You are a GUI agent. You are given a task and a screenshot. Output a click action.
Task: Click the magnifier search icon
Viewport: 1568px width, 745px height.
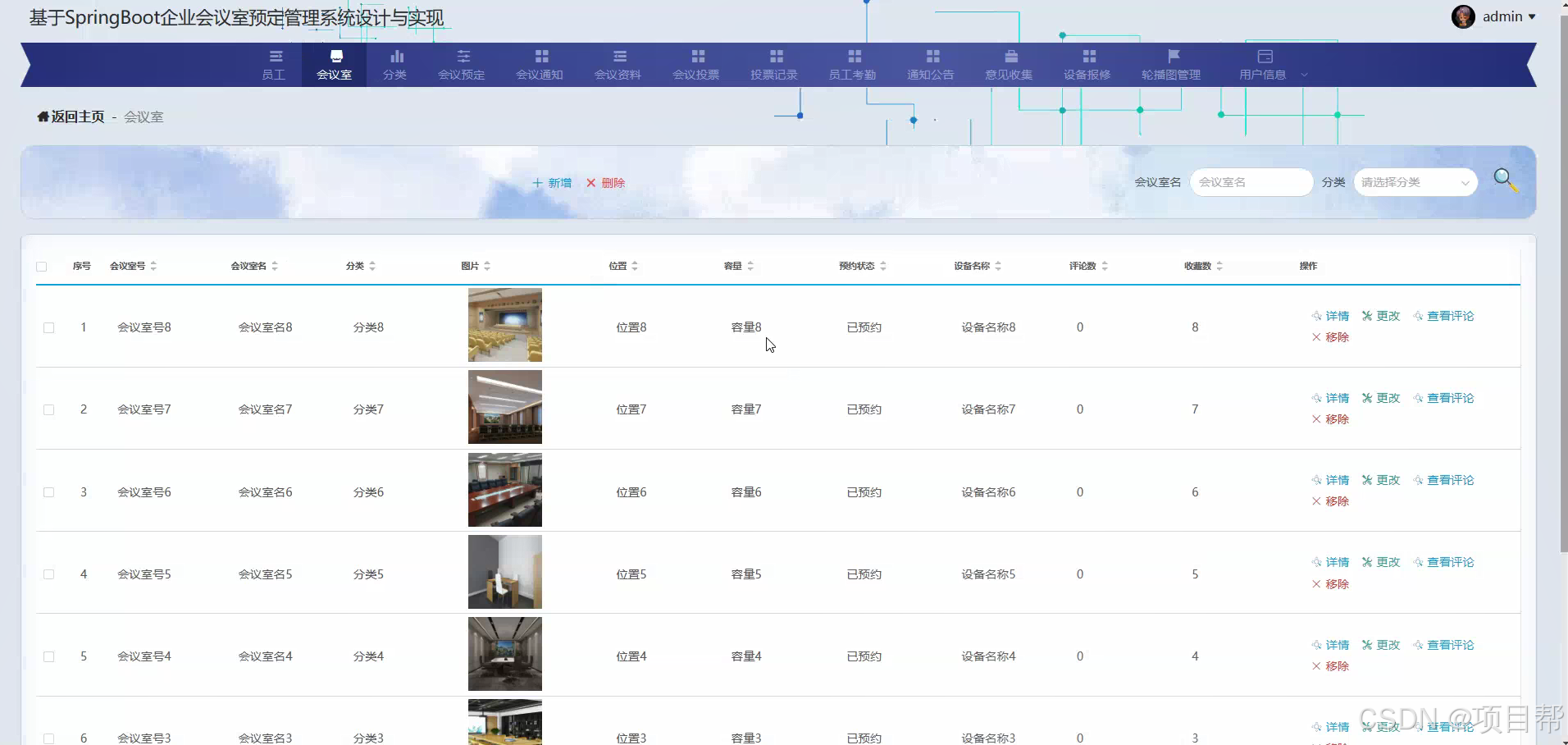tap(1505, 180)
